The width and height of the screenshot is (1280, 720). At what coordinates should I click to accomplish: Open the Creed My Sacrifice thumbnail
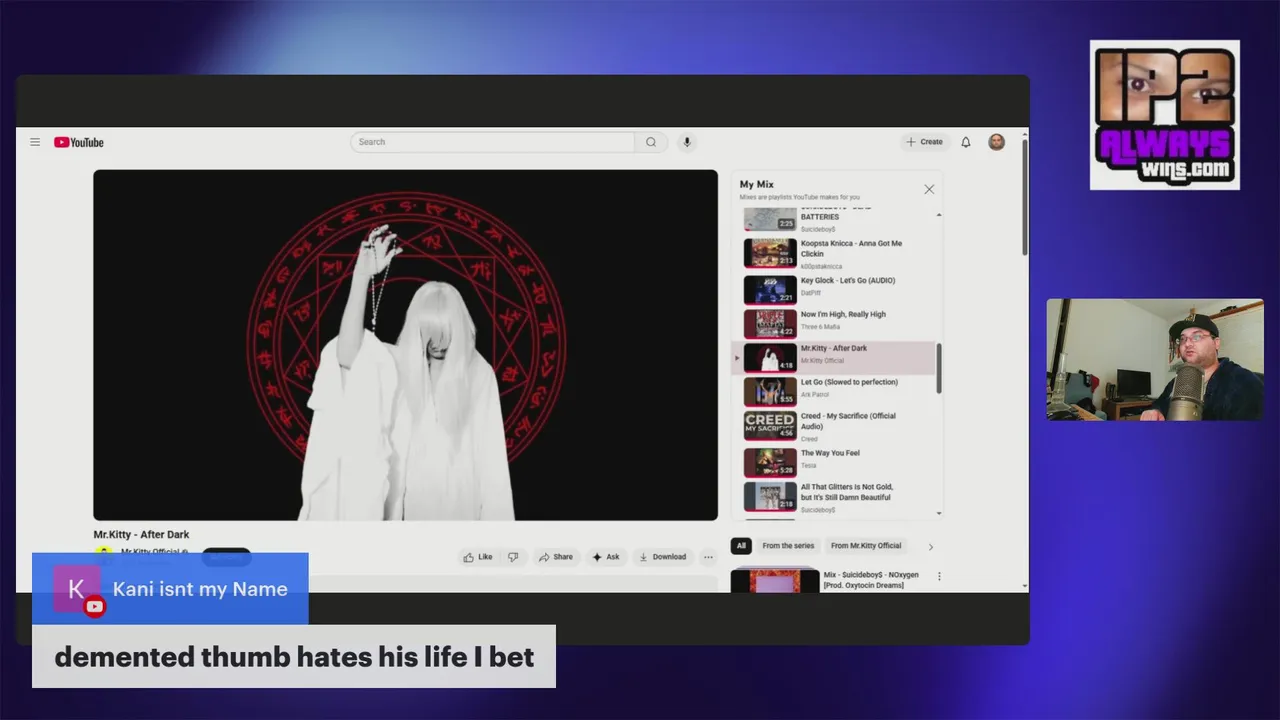pyautogui.click(x=770, y=425)
